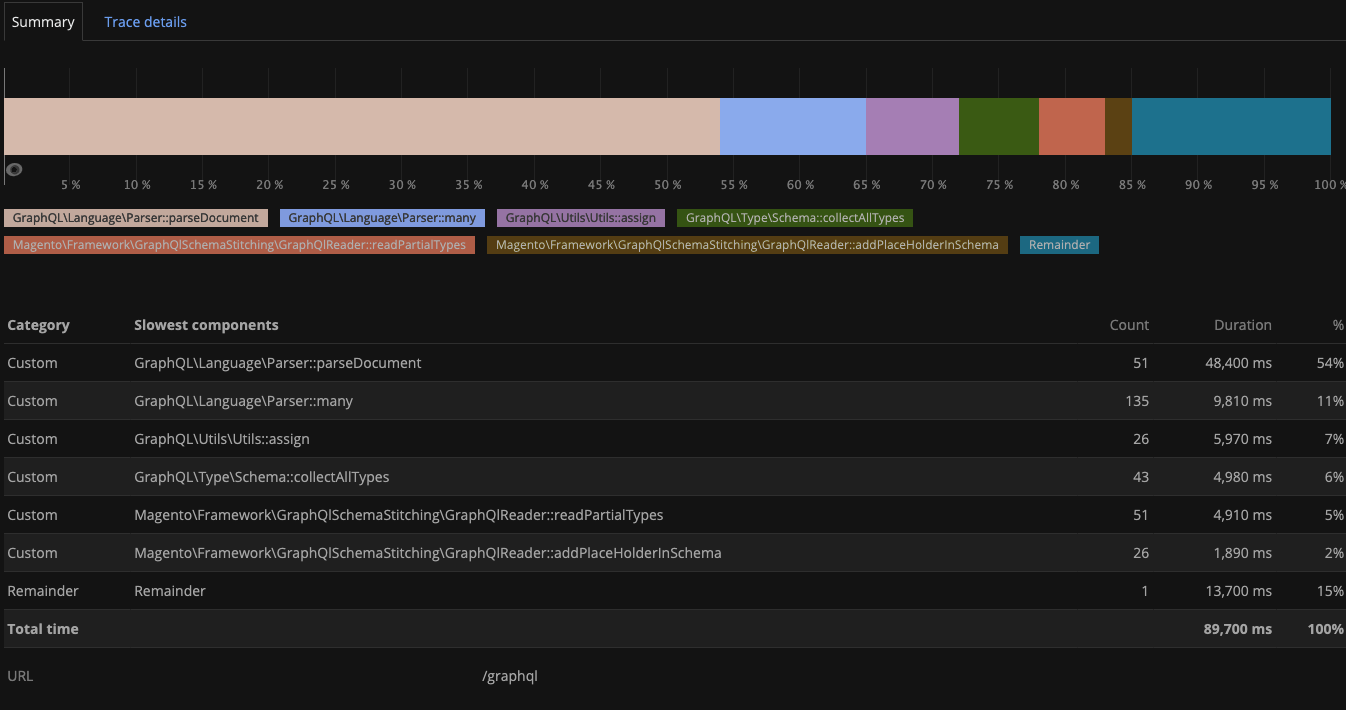Toggle the addPlaceHolderInSchema legend label
This screenshot has height=710, width=1346.
(747, 245)
